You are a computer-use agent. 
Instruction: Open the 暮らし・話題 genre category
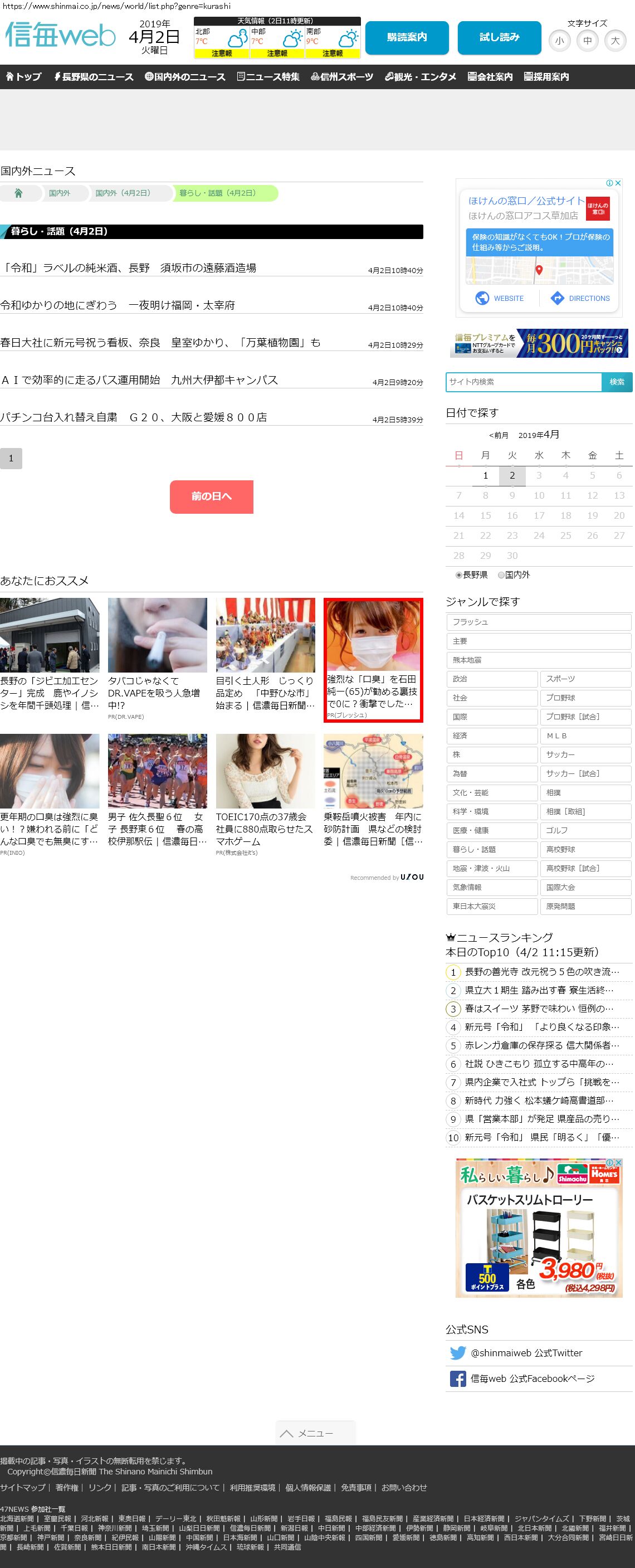point(491,849)
